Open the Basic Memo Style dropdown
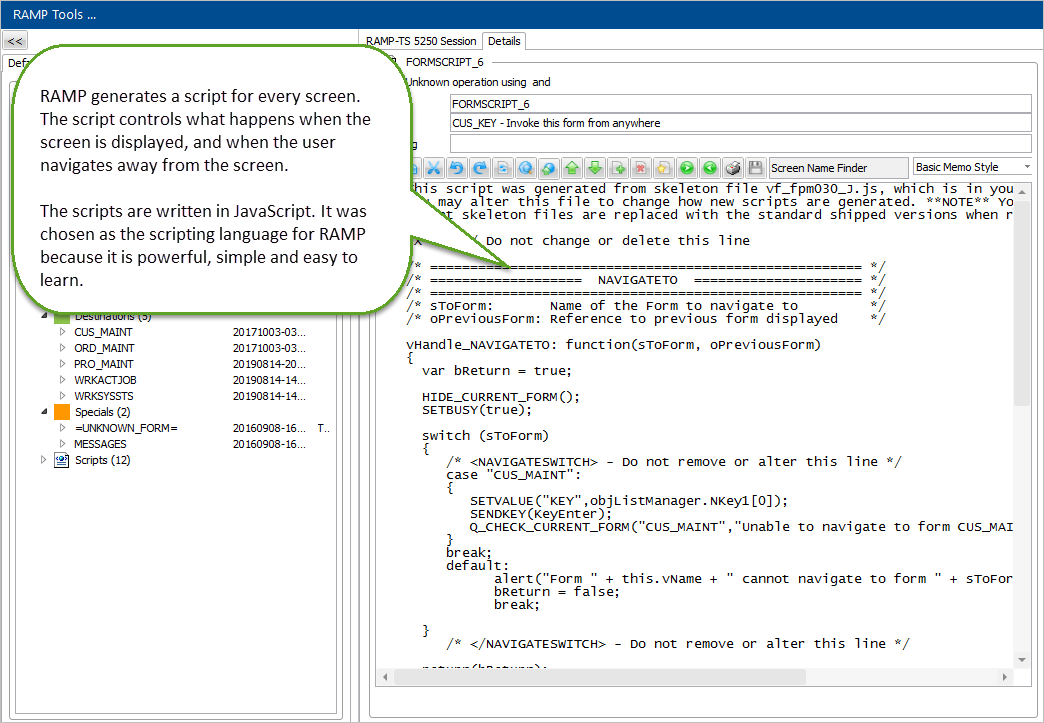The width and height of the screenshot is (1044, 723). 972,168
